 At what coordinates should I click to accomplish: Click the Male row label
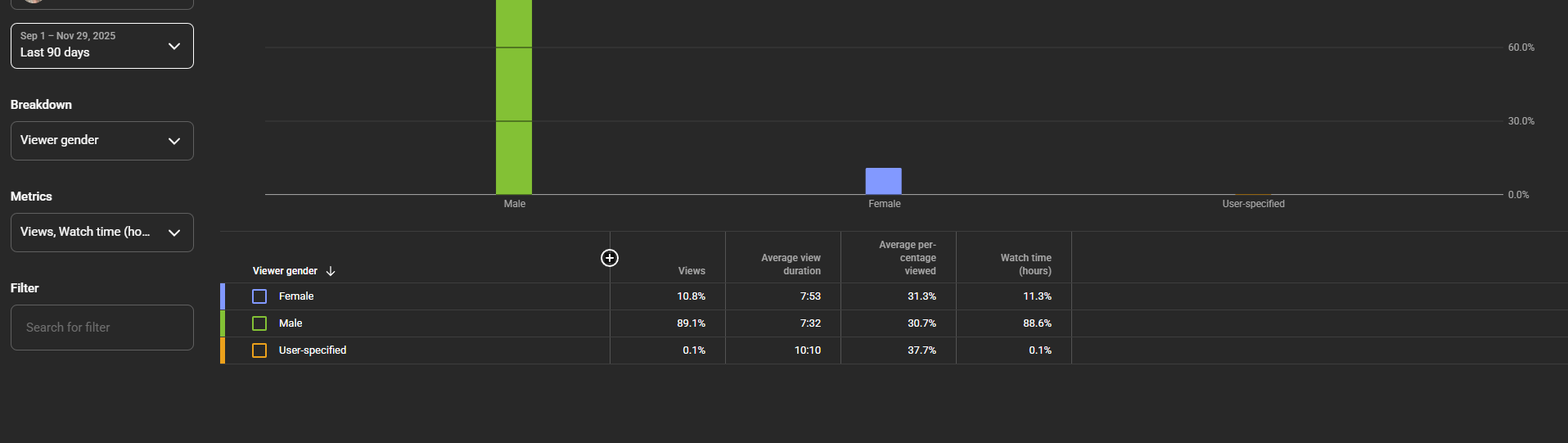click(291, 323)
